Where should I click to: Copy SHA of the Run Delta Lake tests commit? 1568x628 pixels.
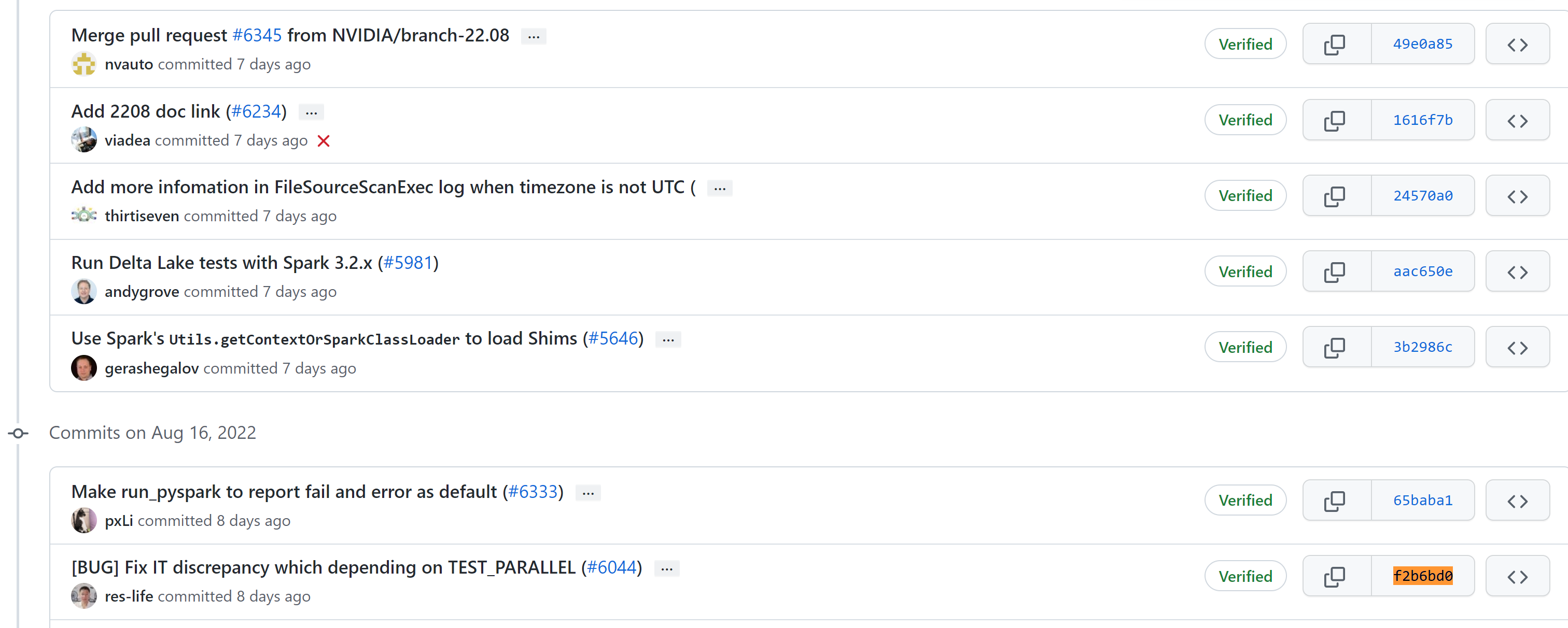click(x=1336, y=272)
